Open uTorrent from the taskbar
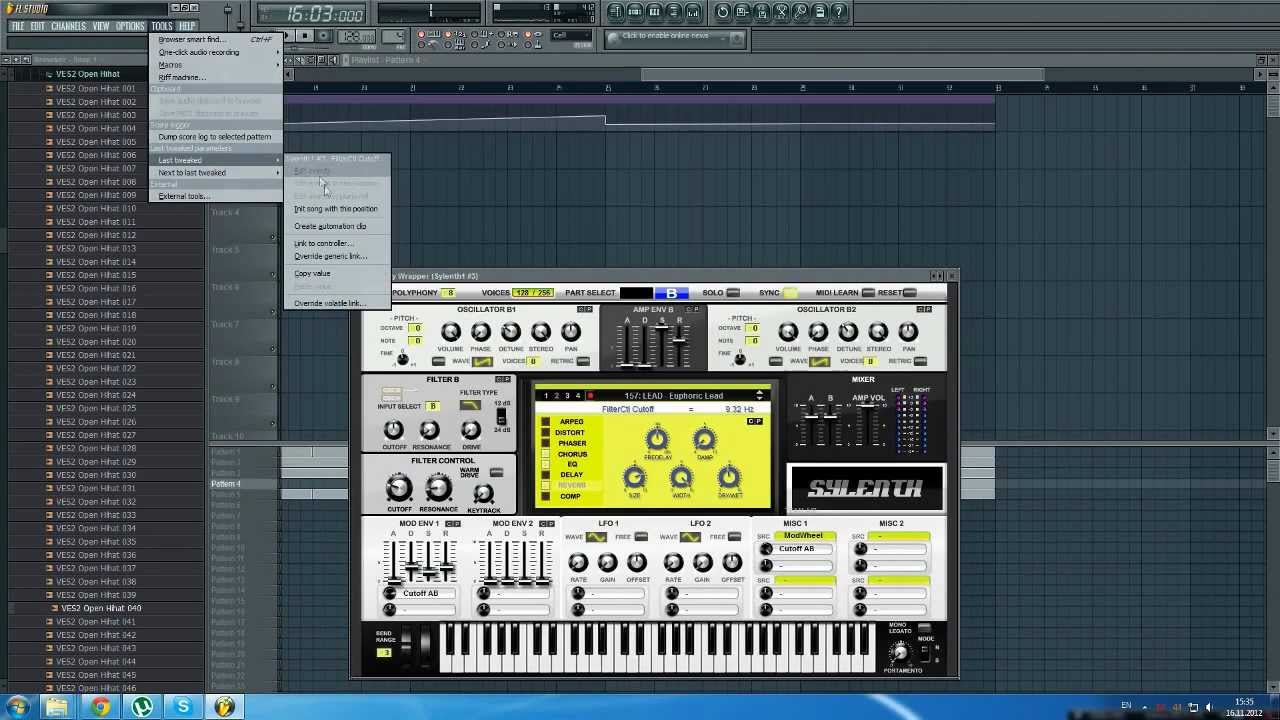 click(142, 707)
